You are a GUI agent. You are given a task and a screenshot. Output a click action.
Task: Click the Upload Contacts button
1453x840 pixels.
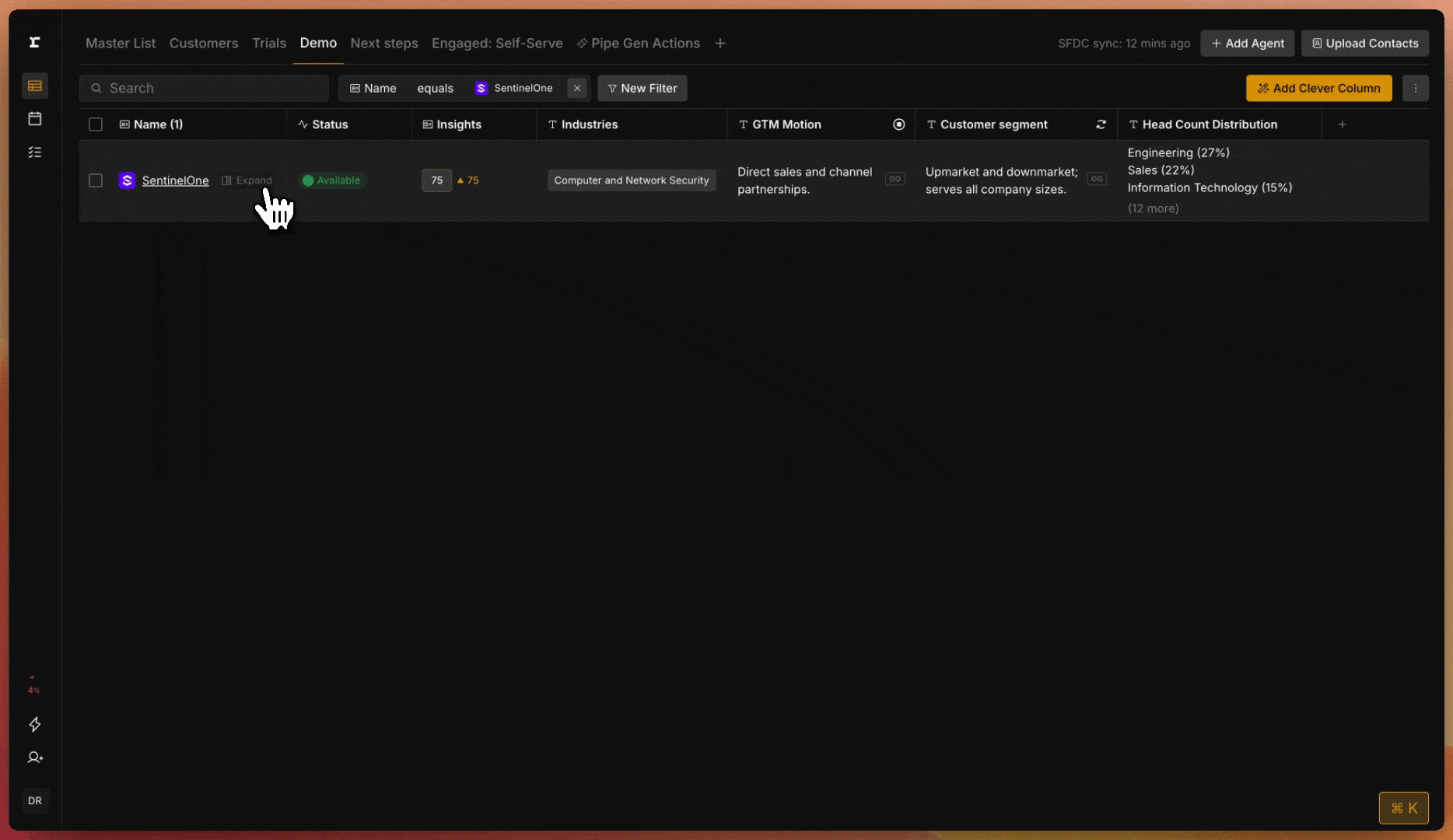coord(1364,44)
